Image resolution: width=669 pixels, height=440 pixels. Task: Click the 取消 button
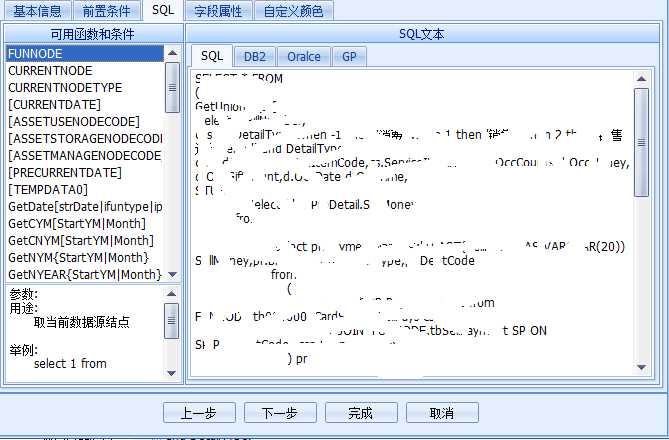442,413
